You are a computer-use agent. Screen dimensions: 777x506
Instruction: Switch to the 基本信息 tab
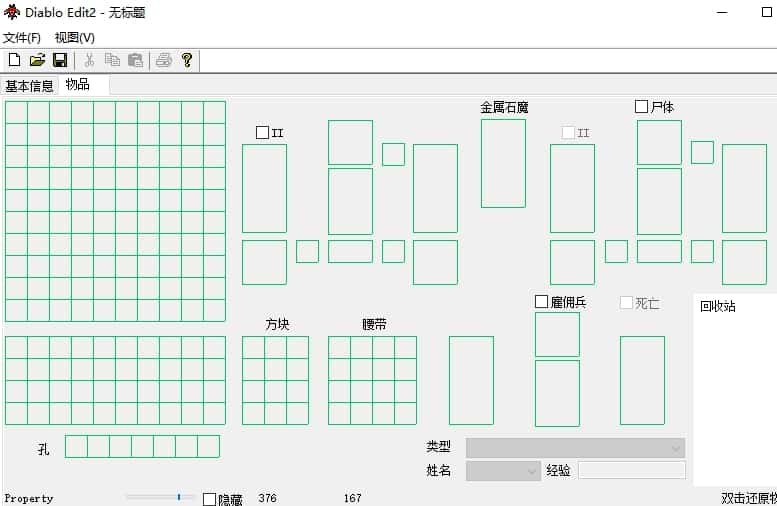point(29,86)
